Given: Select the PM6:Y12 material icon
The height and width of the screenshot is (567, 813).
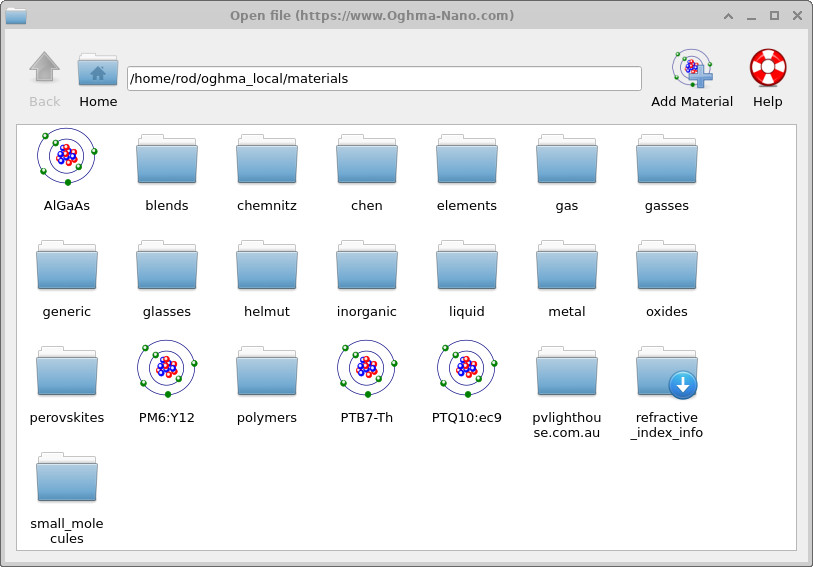Looking at the screenshot, I should pos(167,370).
